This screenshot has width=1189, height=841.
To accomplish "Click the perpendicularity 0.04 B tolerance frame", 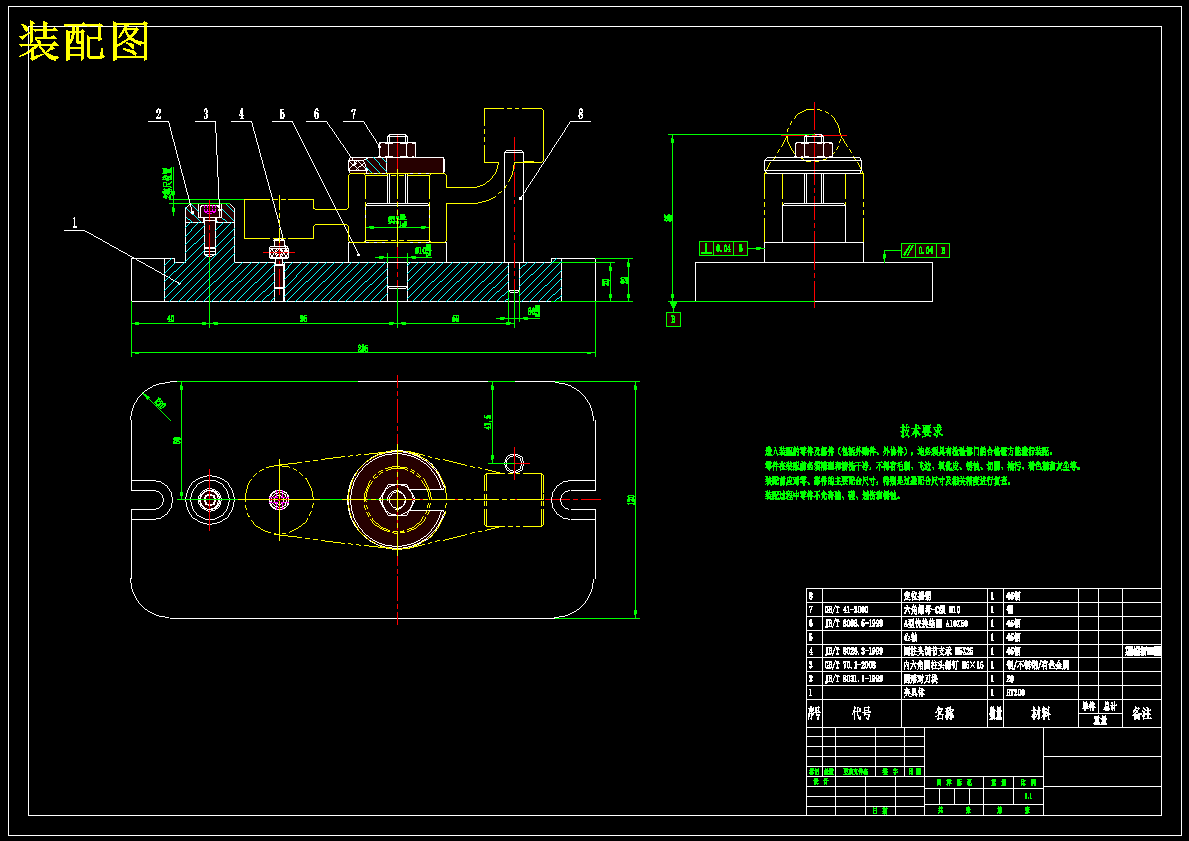I will [723, 248].
